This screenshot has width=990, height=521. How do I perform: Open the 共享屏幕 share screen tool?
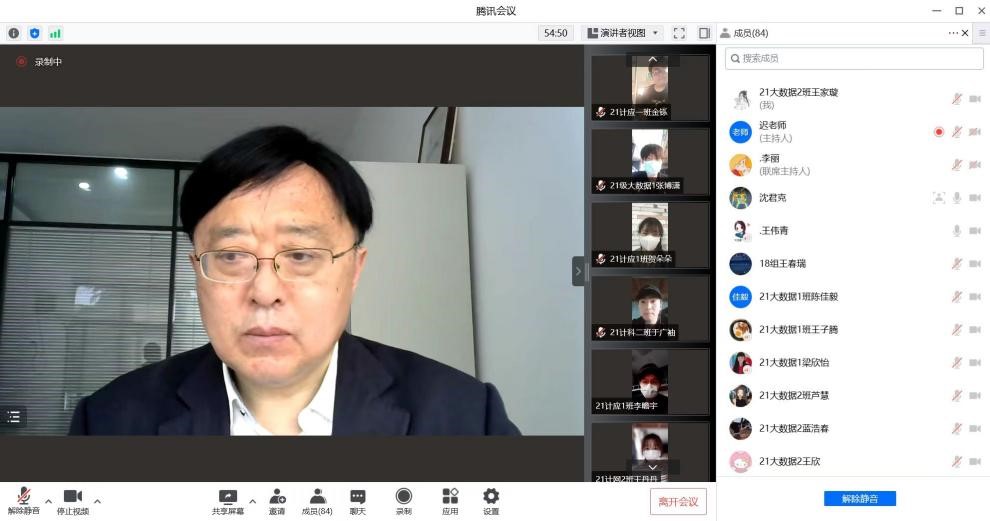227,501
